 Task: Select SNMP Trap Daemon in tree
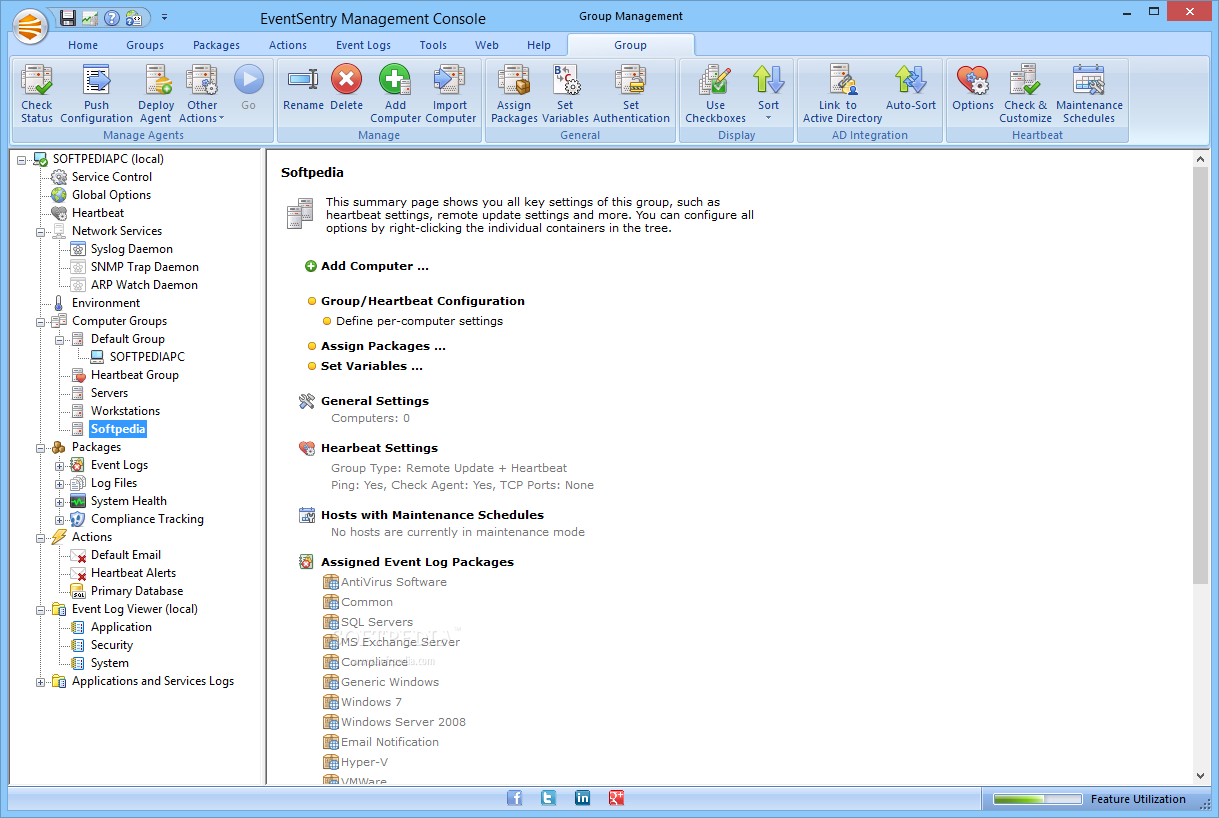(x=145, y=267)
